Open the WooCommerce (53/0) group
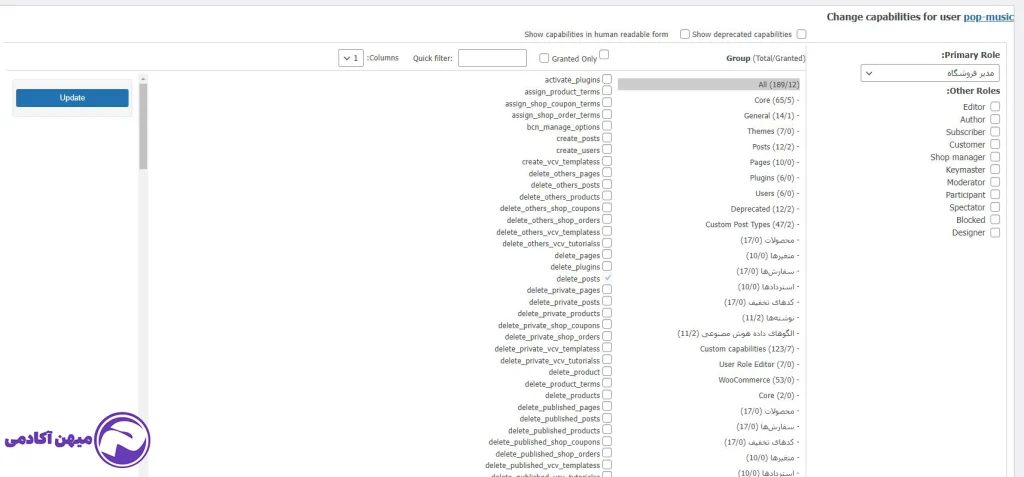Image resolution: width=1024 pixels, height=477 pixels. pos(757,380)
